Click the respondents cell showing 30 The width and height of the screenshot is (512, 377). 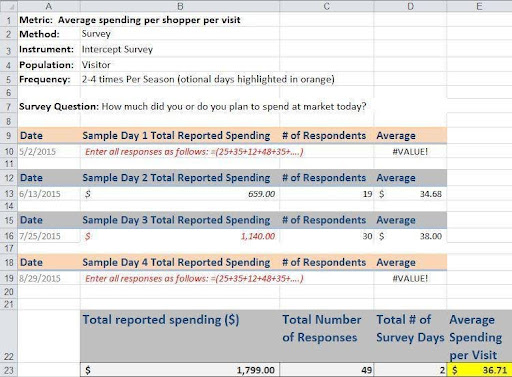tap(327, 236)
